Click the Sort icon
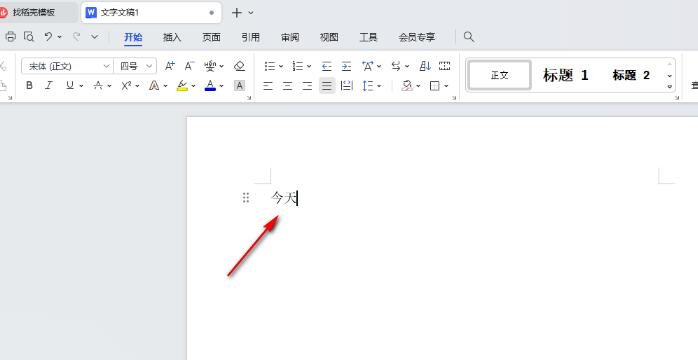 [x=425, y=66]
